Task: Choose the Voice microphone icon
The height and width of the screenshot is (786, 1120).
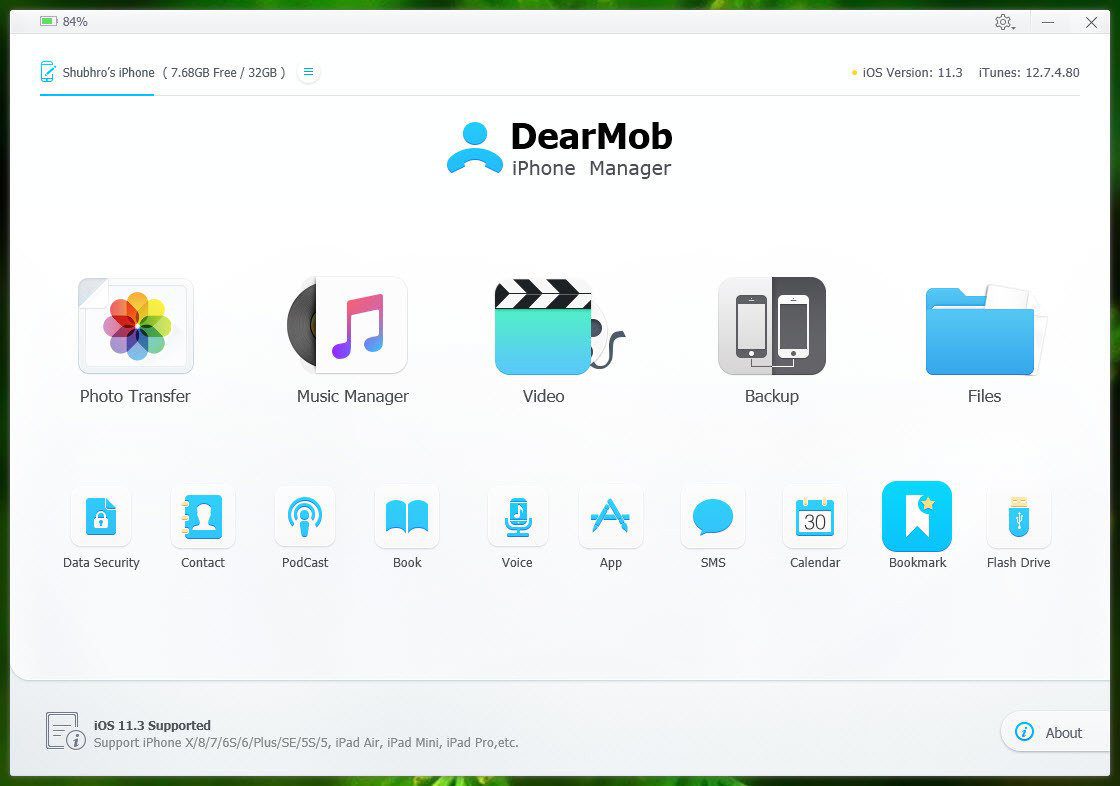Action: (517, 516)
